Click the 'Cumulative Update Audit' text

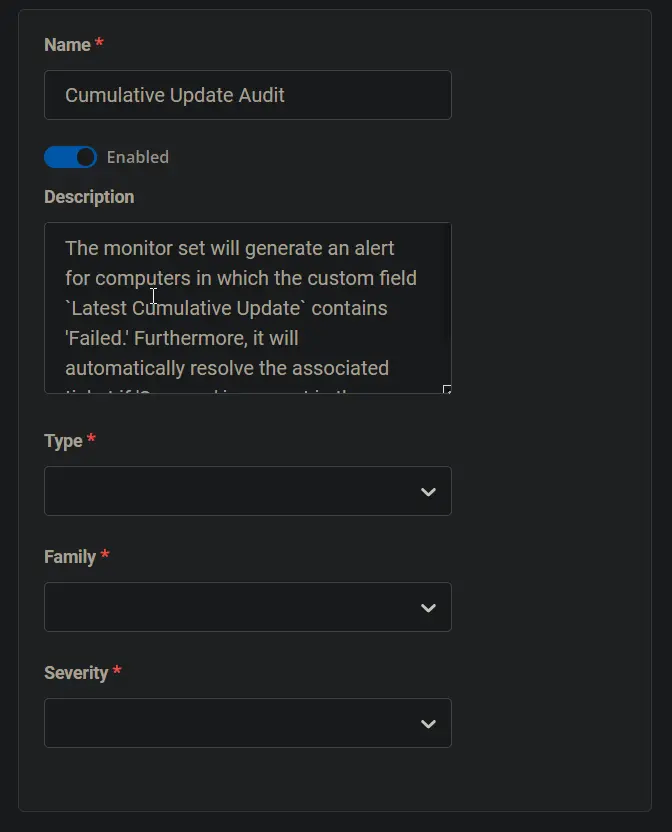pos(175,96)
